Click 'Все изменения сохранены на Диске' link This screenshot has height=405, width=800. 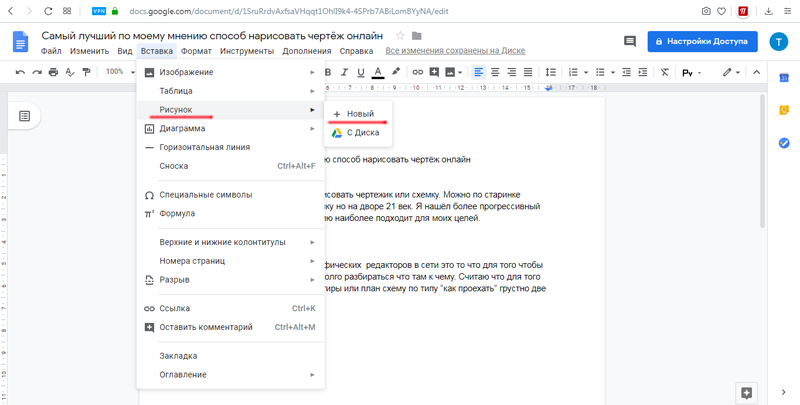(x=455, y=51)
